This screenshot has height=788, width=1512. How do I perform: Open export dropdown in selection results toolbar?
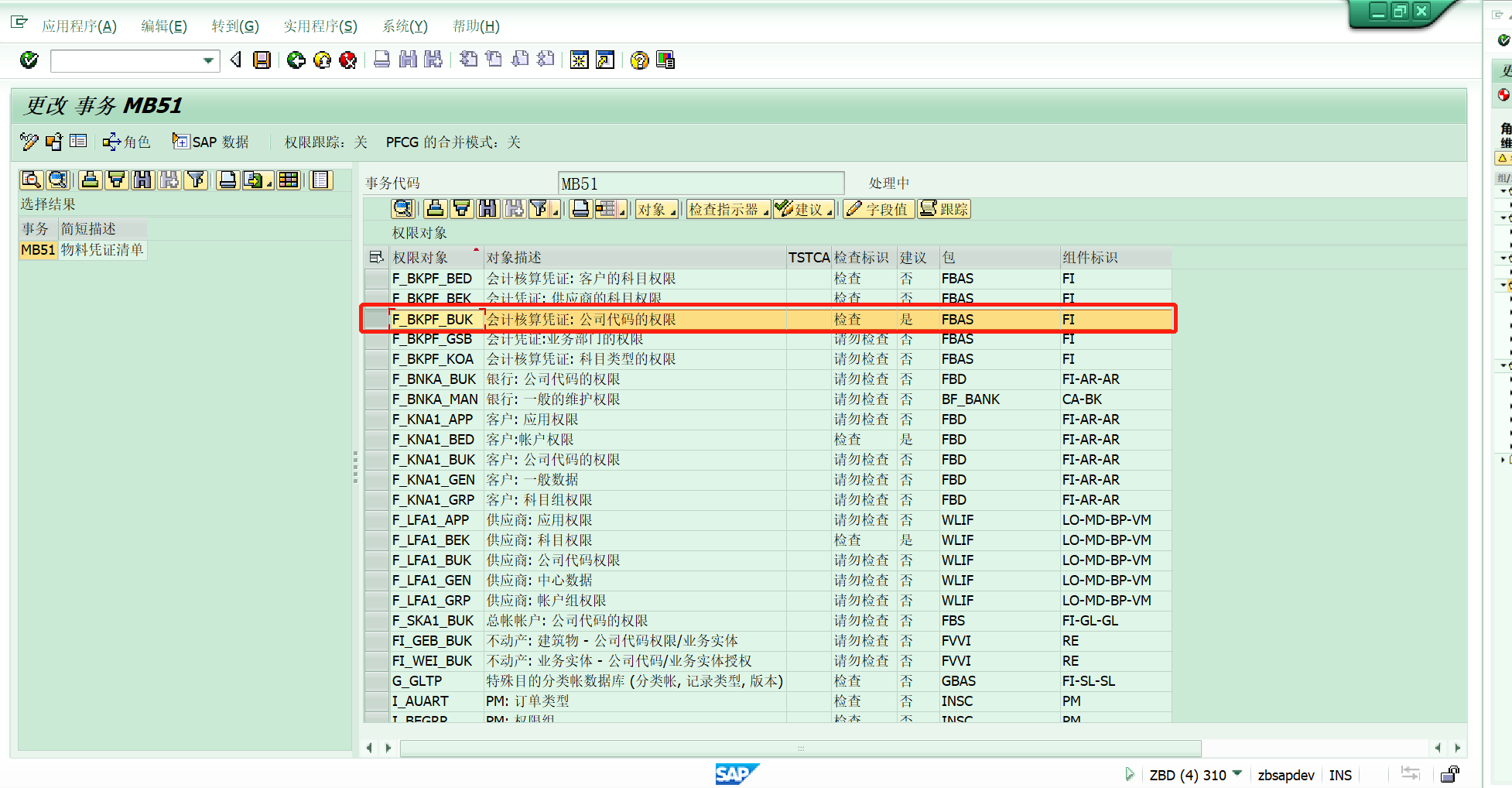[258, 180]
